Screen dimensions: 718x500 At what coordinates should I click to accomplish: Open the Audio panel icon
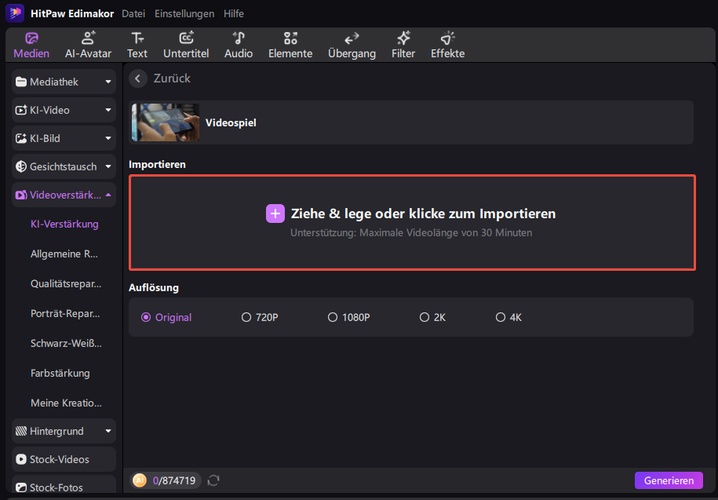tap(239, 38)
